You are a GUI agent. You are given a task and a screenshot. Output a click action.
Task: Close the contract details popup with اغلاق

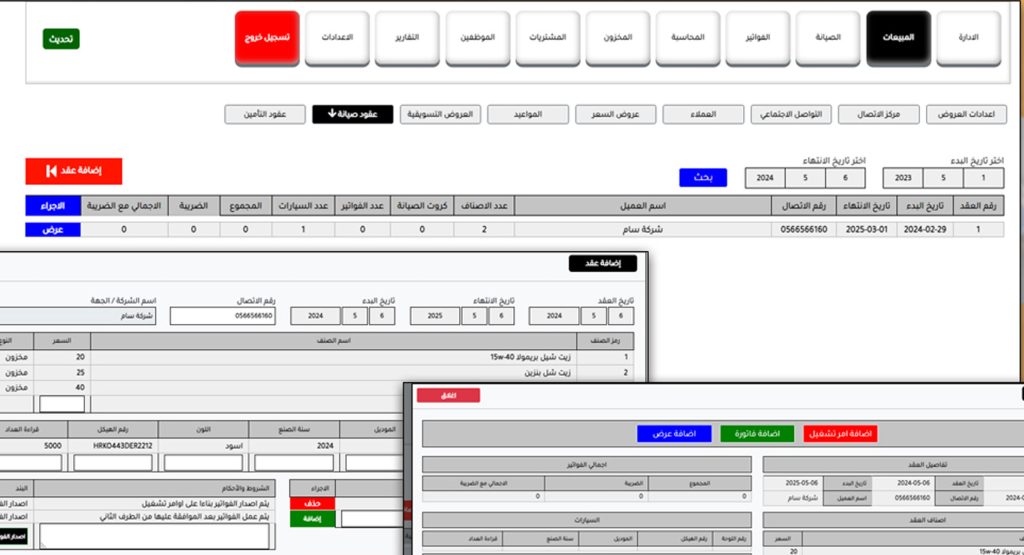[x=448, y=395]
